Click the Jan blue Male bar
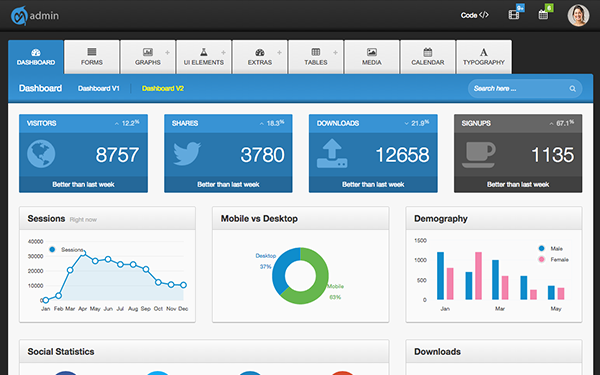Screen dimensions: 600x375 [x=440, y=276]
